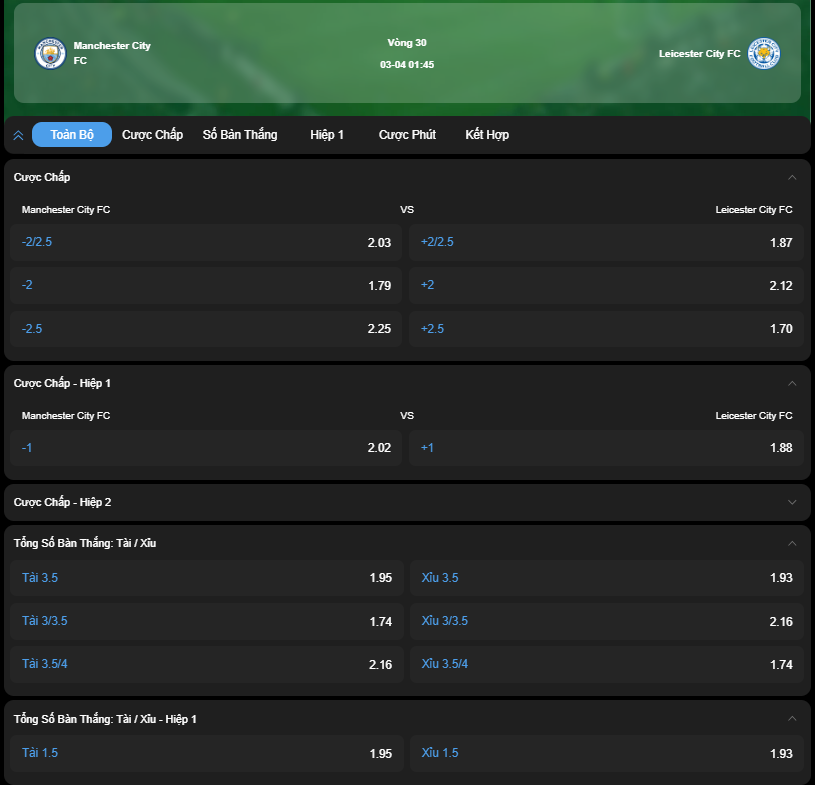Collapse Tài / Xỉu - Hiệp 1 section chevron
The width and height of the screenshot is (815, 785).
pos(792,718)
